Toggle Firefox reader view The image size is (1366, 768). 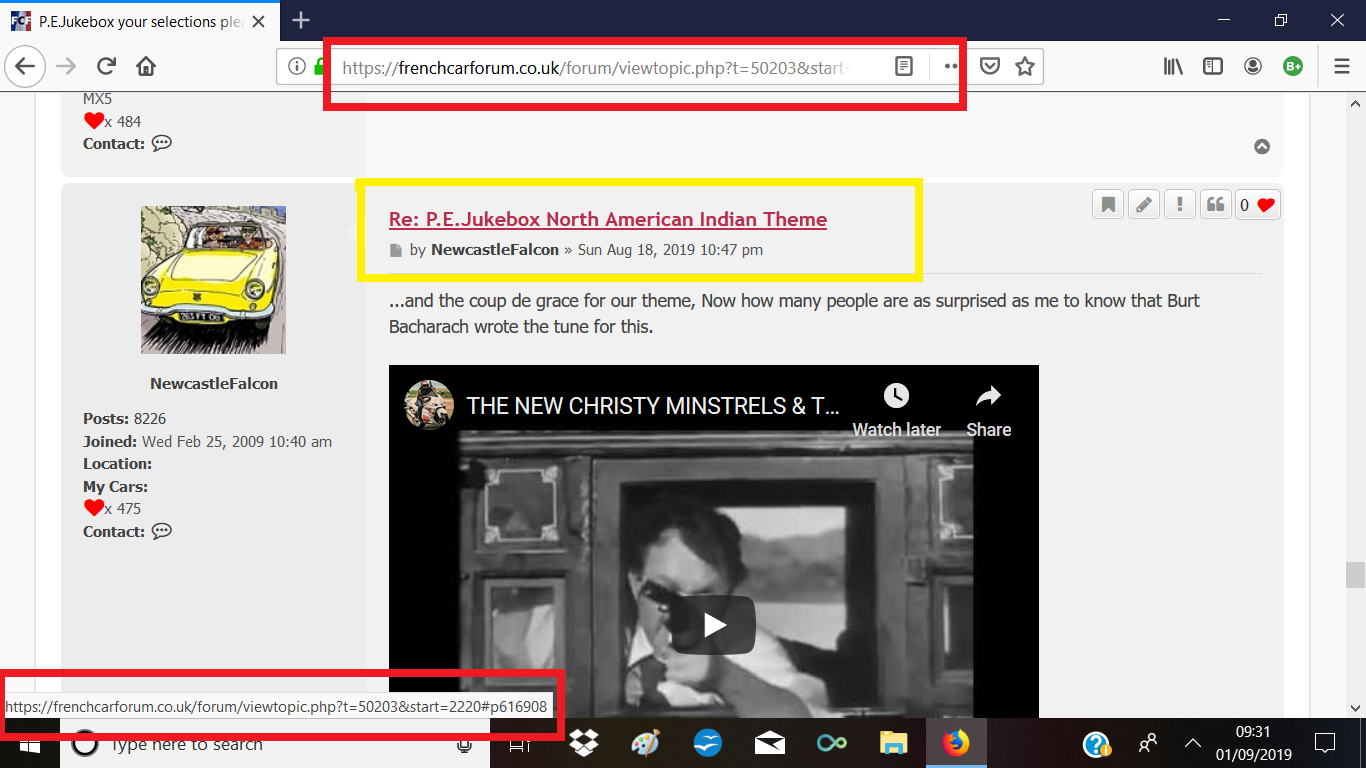[903, 67]
